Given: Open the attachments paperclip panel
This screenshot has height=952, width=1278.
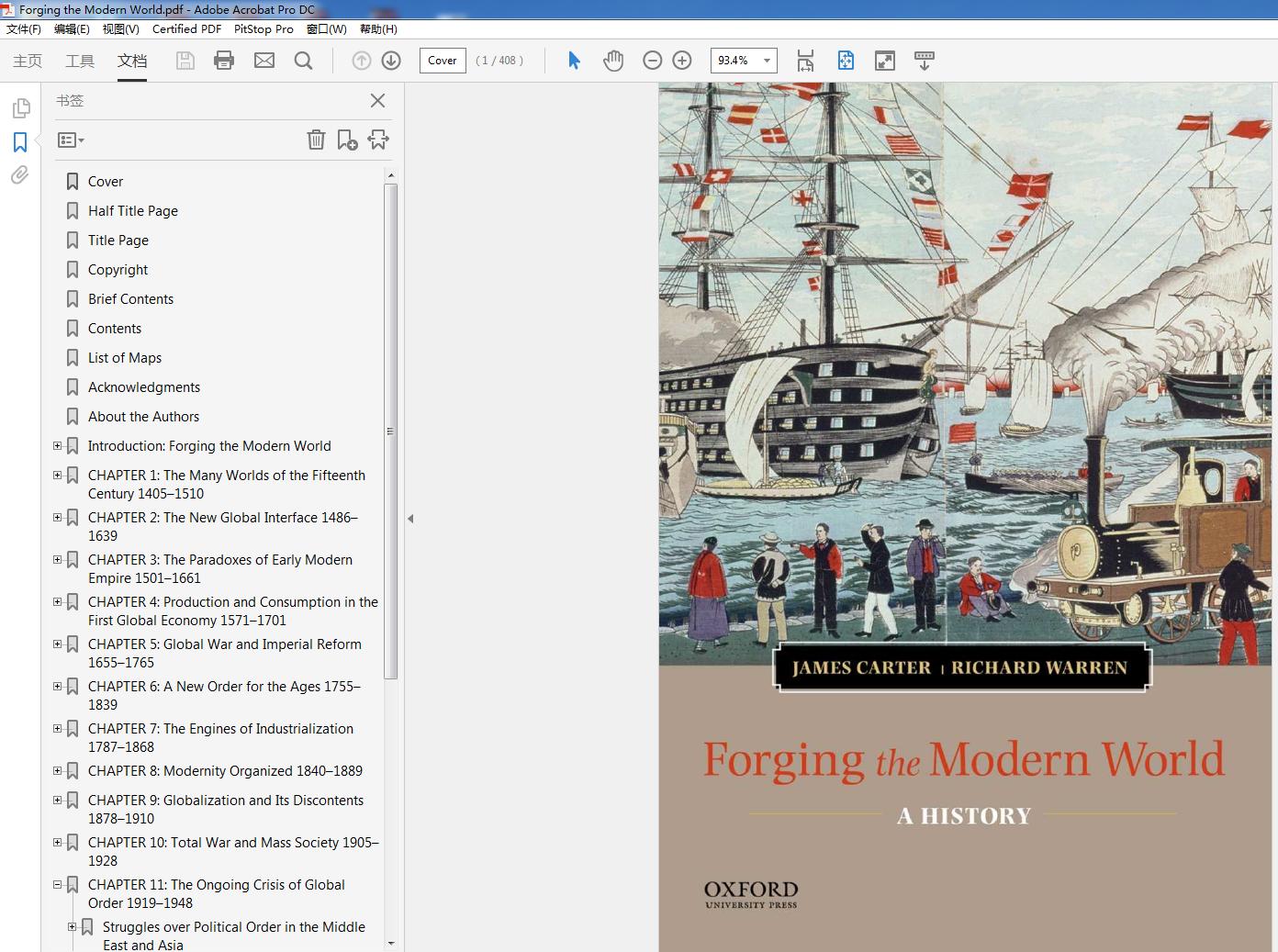Looking at the screenshot, I should coord(20,174).
